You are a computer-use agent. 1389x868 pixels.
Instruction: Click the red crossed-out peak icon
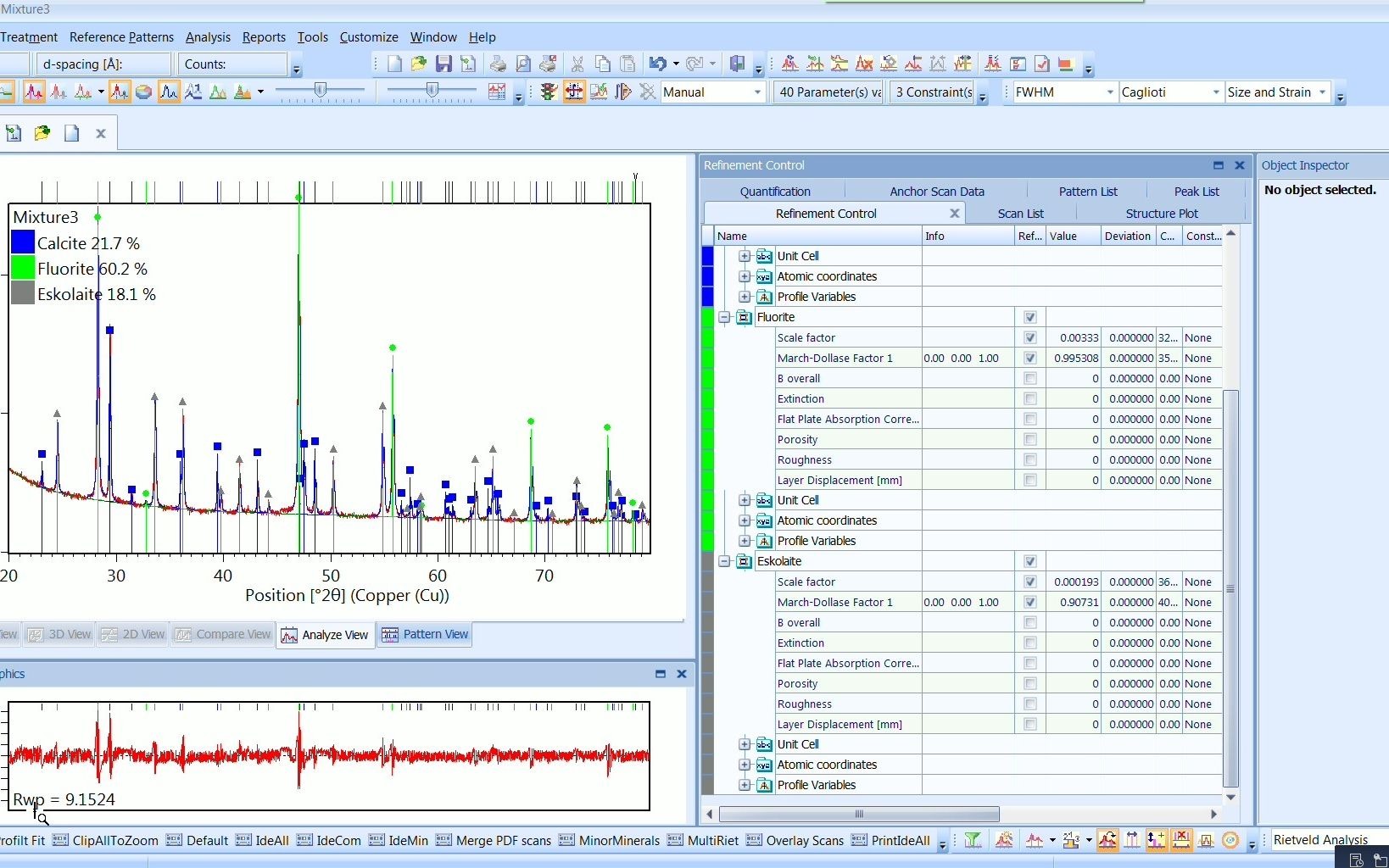864,64
